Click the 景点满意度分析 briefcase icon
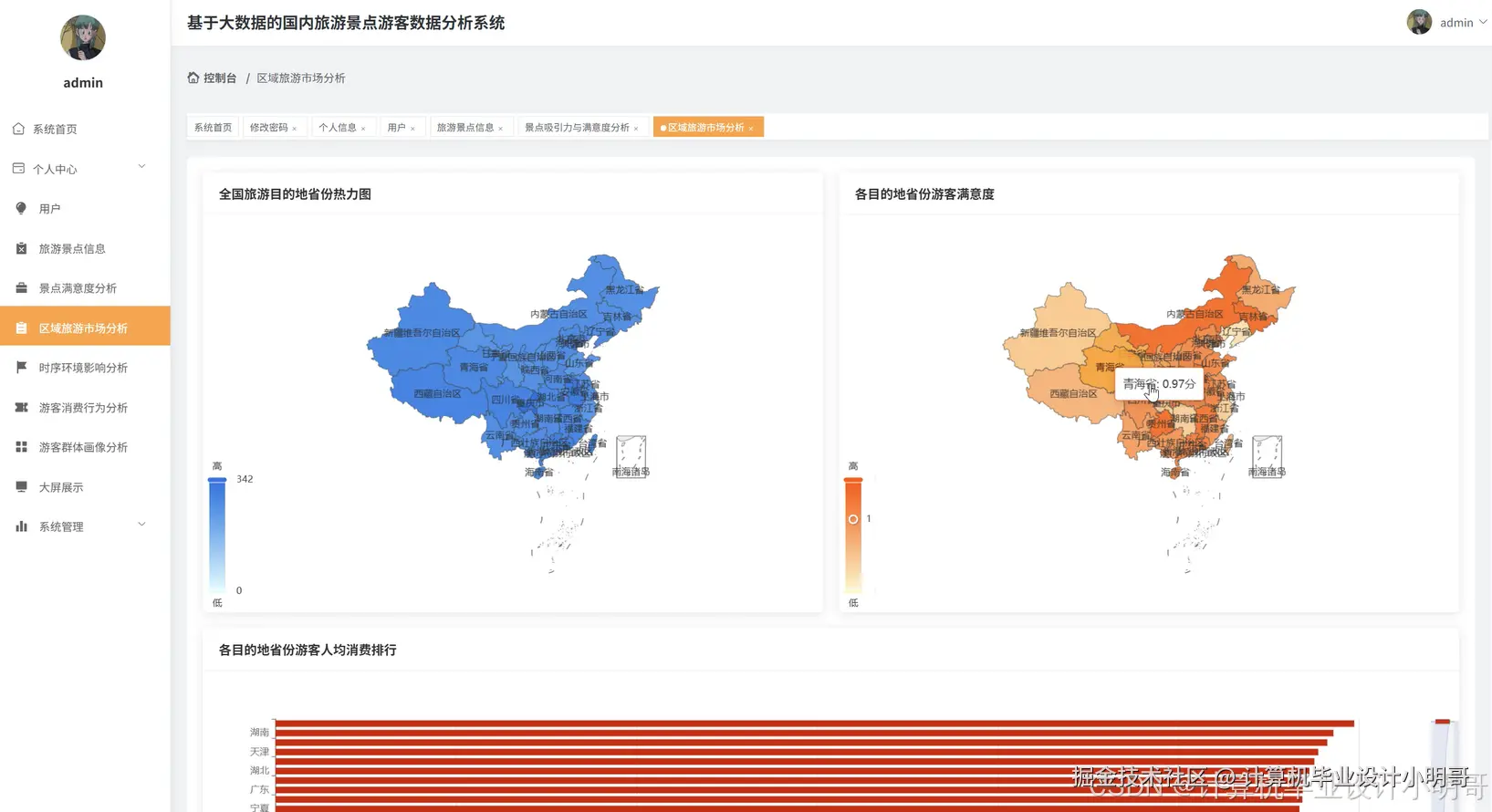The image size is (1492, 812). click(x=21, y=288)
